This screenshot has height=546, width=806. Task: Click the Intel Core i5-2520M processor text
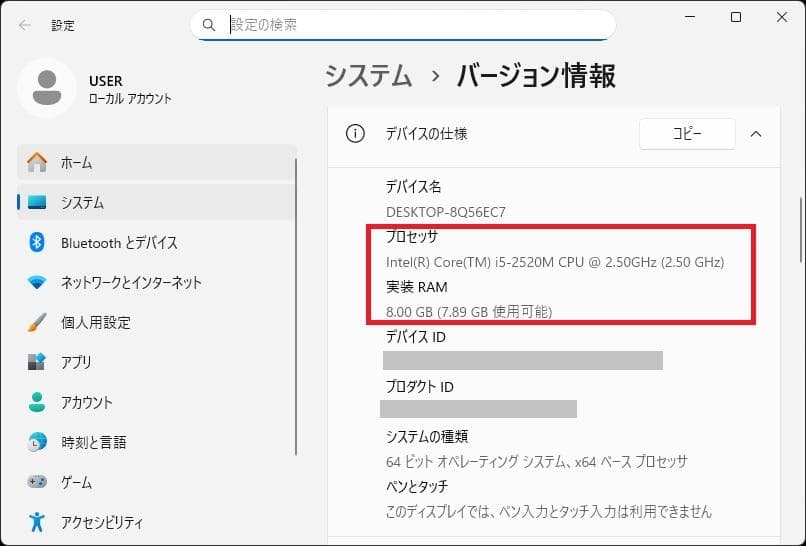(x=555, y=262)
